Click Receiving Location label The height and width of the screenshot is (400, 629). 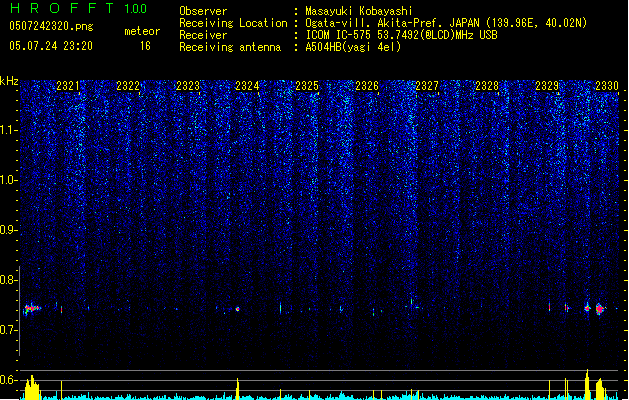(x=233, y=23)
